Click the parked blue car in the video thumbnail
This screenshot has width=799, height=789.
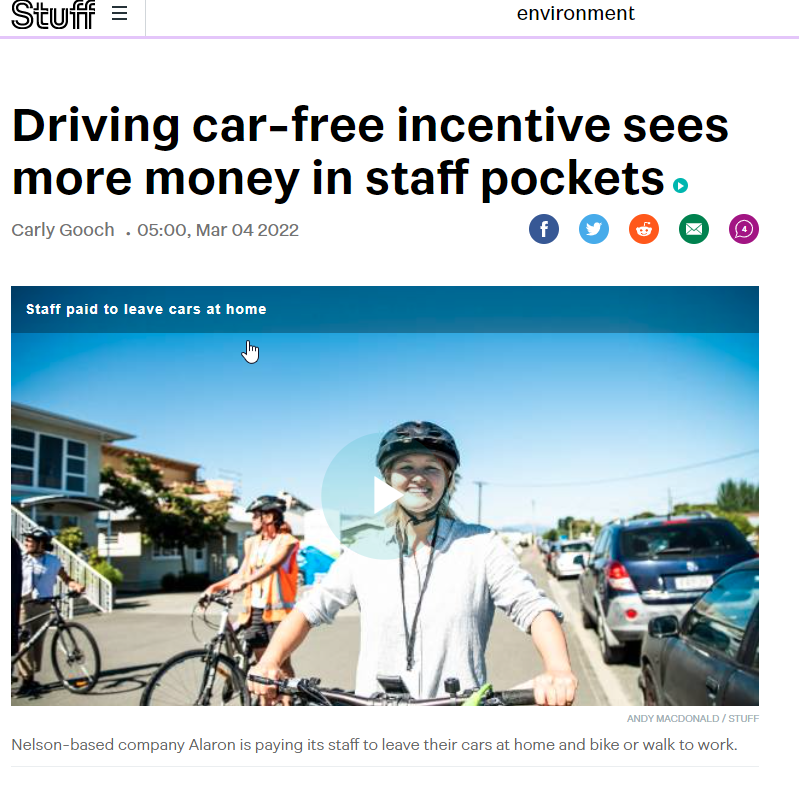[x=665, y=586]
